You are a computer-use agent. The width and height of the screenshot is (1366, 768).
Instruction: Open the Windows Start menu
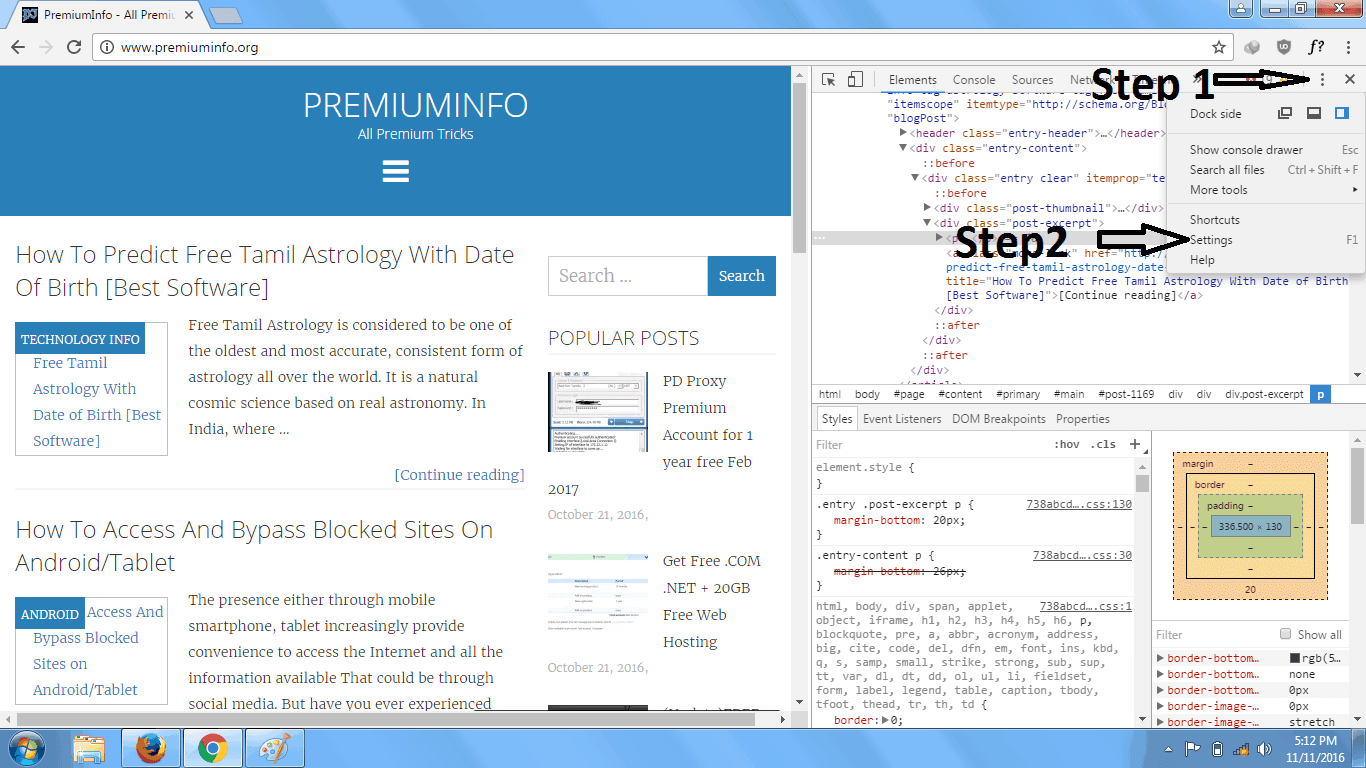[x=26, y=747]
